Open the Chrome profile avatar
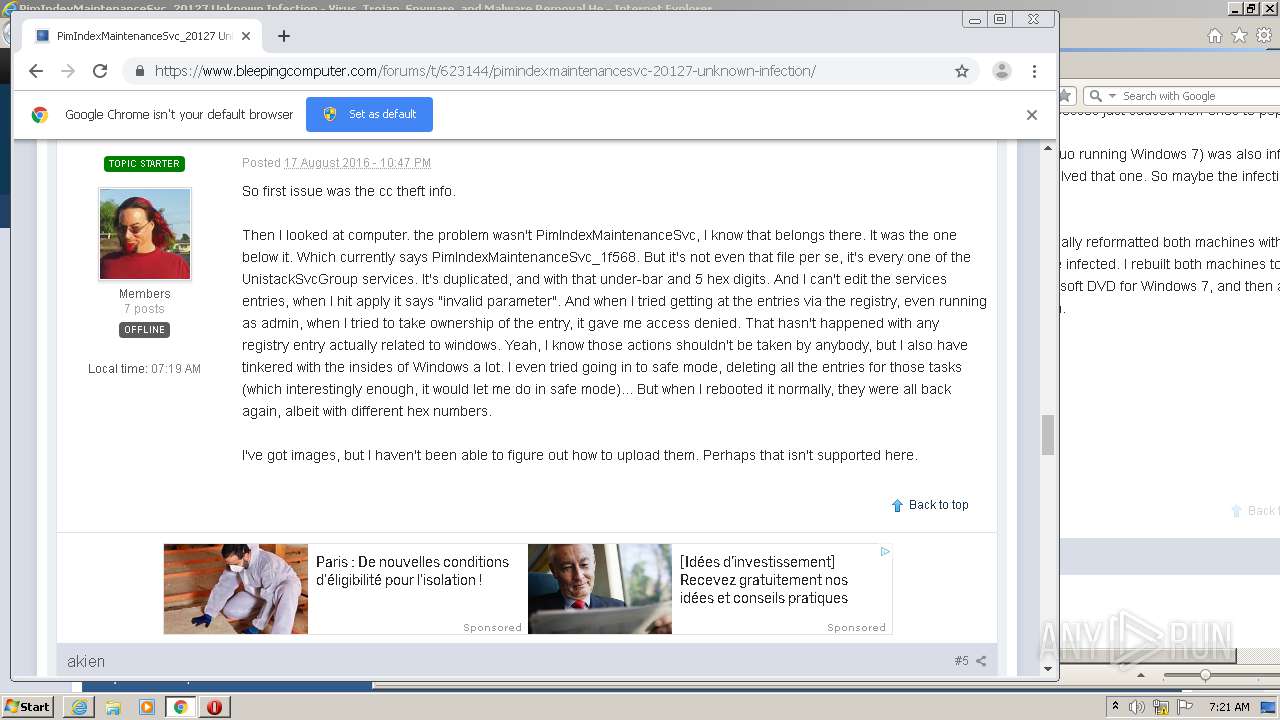This screenshot has width=1280, height=720. click(1001, 71)
